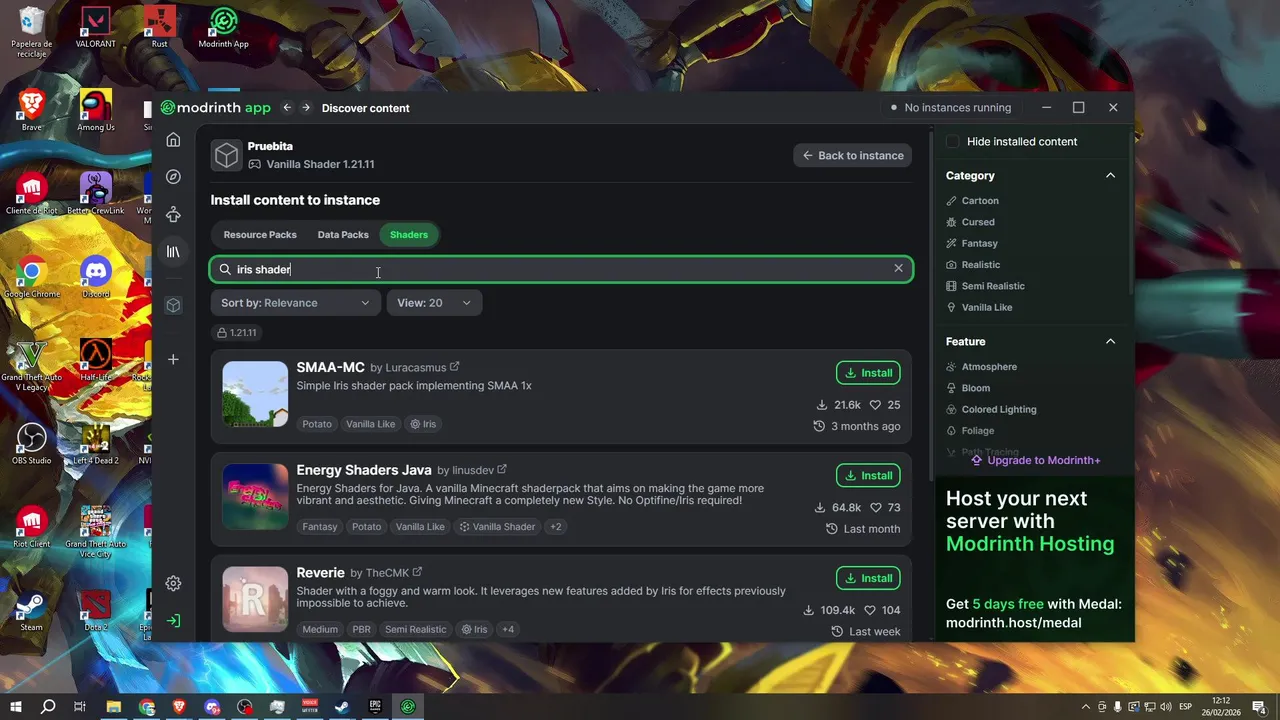Open the Modrinth App desktop shortcut

(223, 28)
